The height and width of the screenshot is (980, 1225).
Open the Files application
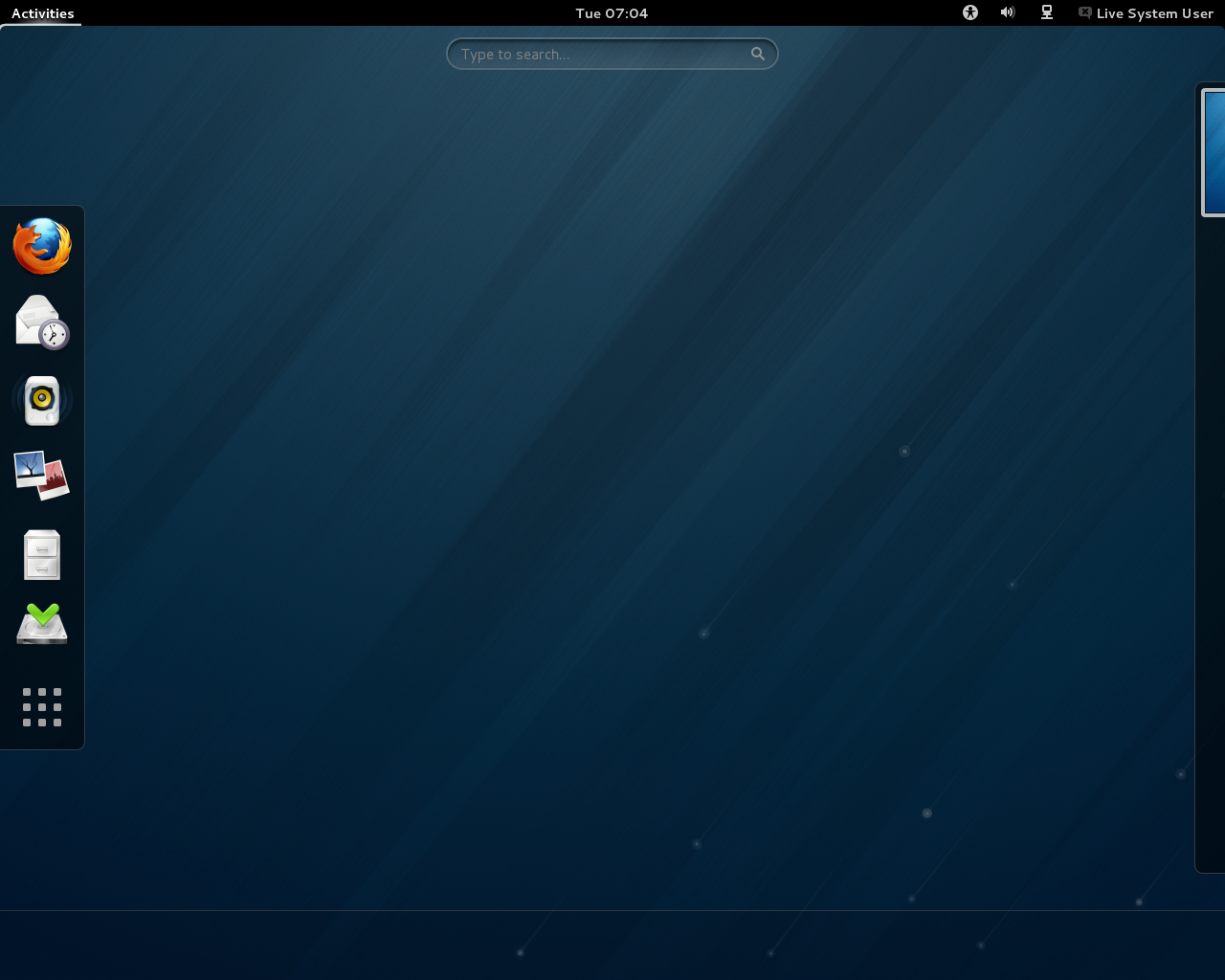click(x=41, y=553)
